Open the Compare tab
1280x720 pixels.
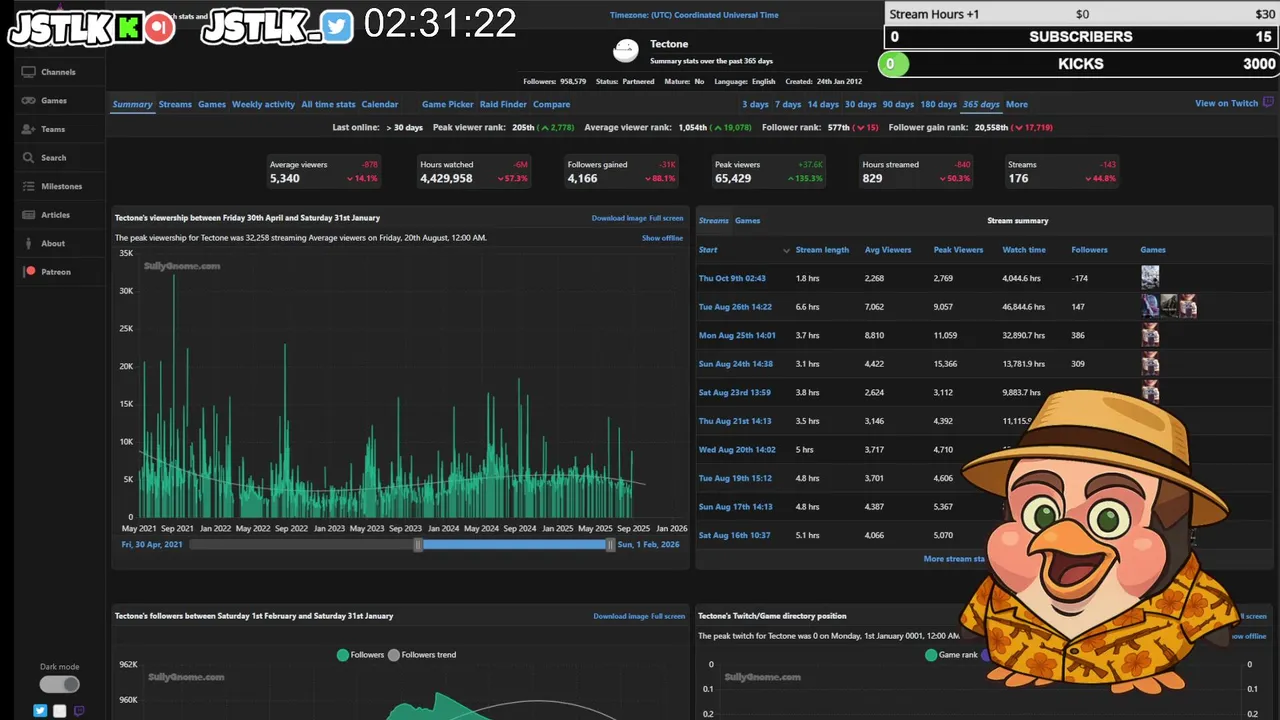tap(551, 104)
